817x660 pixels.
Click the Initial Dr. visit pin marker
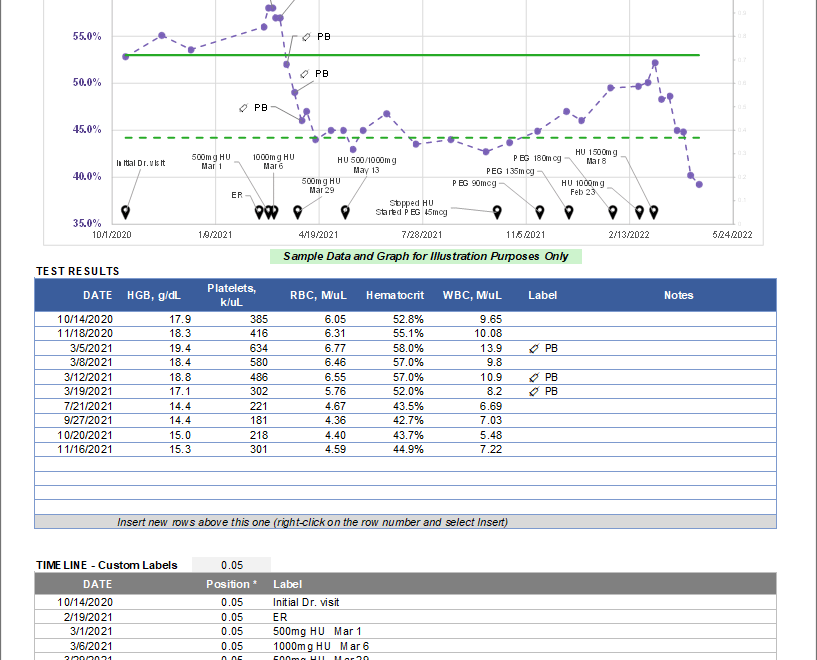point(125,211)
